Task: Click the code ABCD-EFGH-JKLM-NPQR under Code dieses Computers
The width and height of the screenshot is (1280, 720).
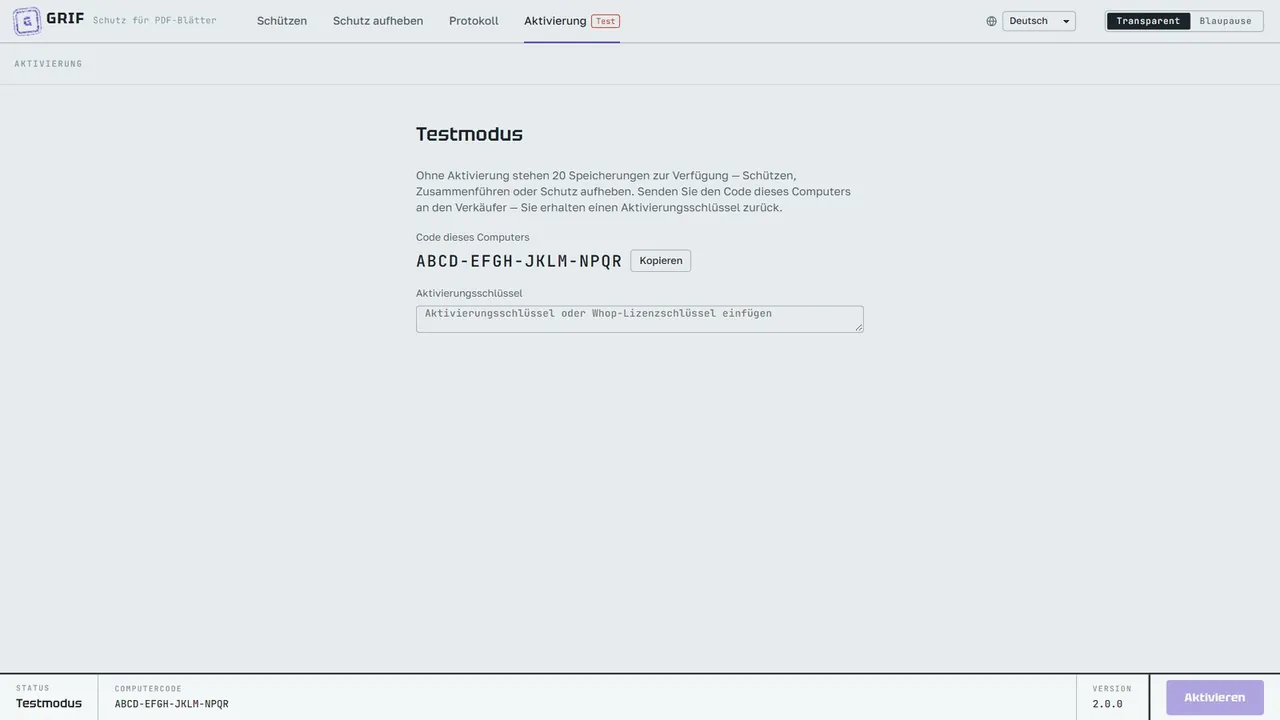Action: 519,261
